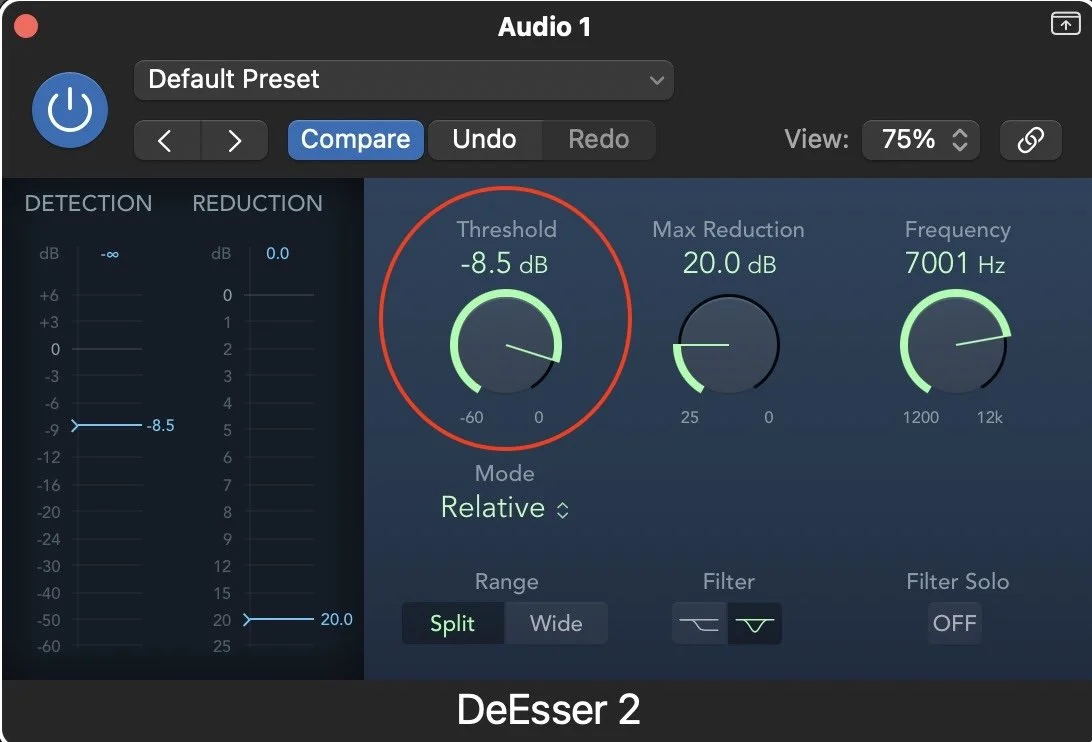Click the link chain icon button

[x=1031, y=140]
